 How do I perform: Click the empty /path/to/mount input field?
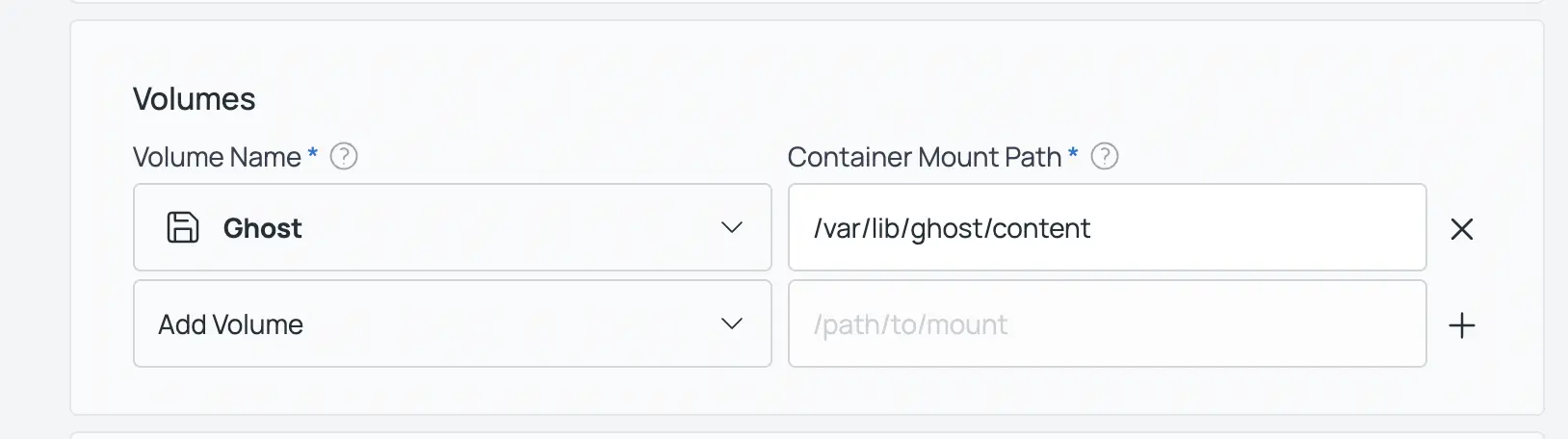pyautogui.click(x=1107, y=323)
